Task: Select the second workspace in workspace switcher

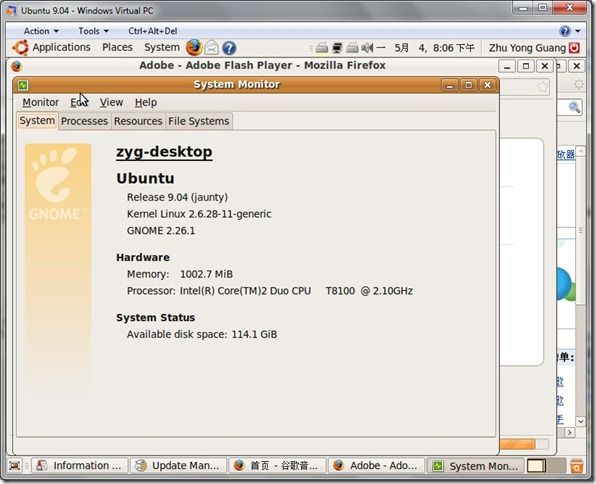Action: 556,465
